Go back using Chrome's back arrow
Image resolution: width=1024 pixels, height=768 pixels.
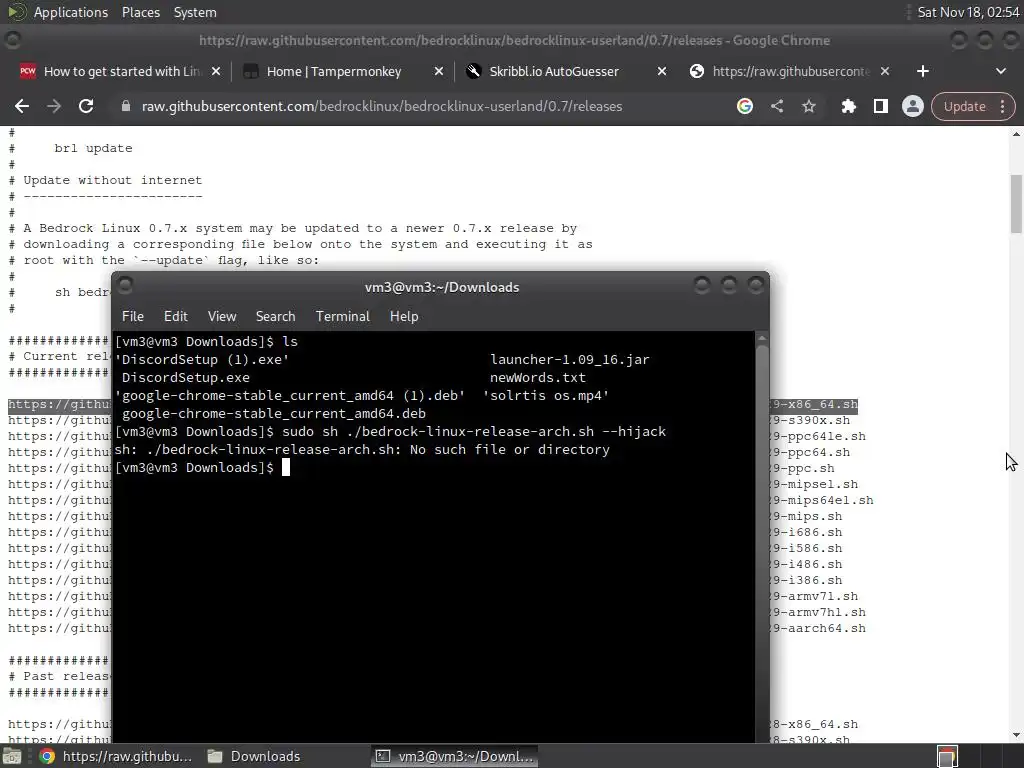22,106
